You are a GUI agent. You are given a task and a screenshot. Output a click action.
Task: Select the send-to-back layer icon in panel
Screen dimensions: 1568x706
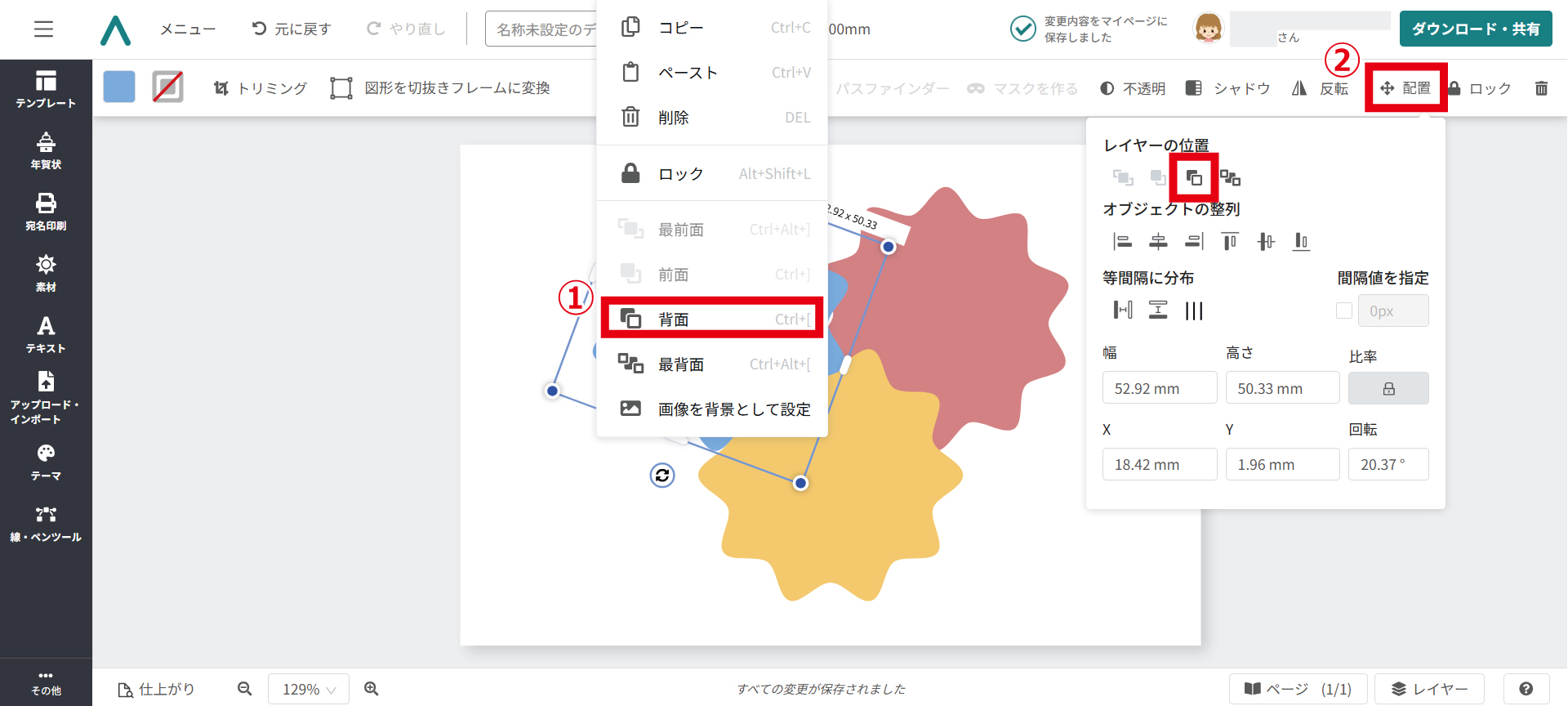pos(1230,177)
